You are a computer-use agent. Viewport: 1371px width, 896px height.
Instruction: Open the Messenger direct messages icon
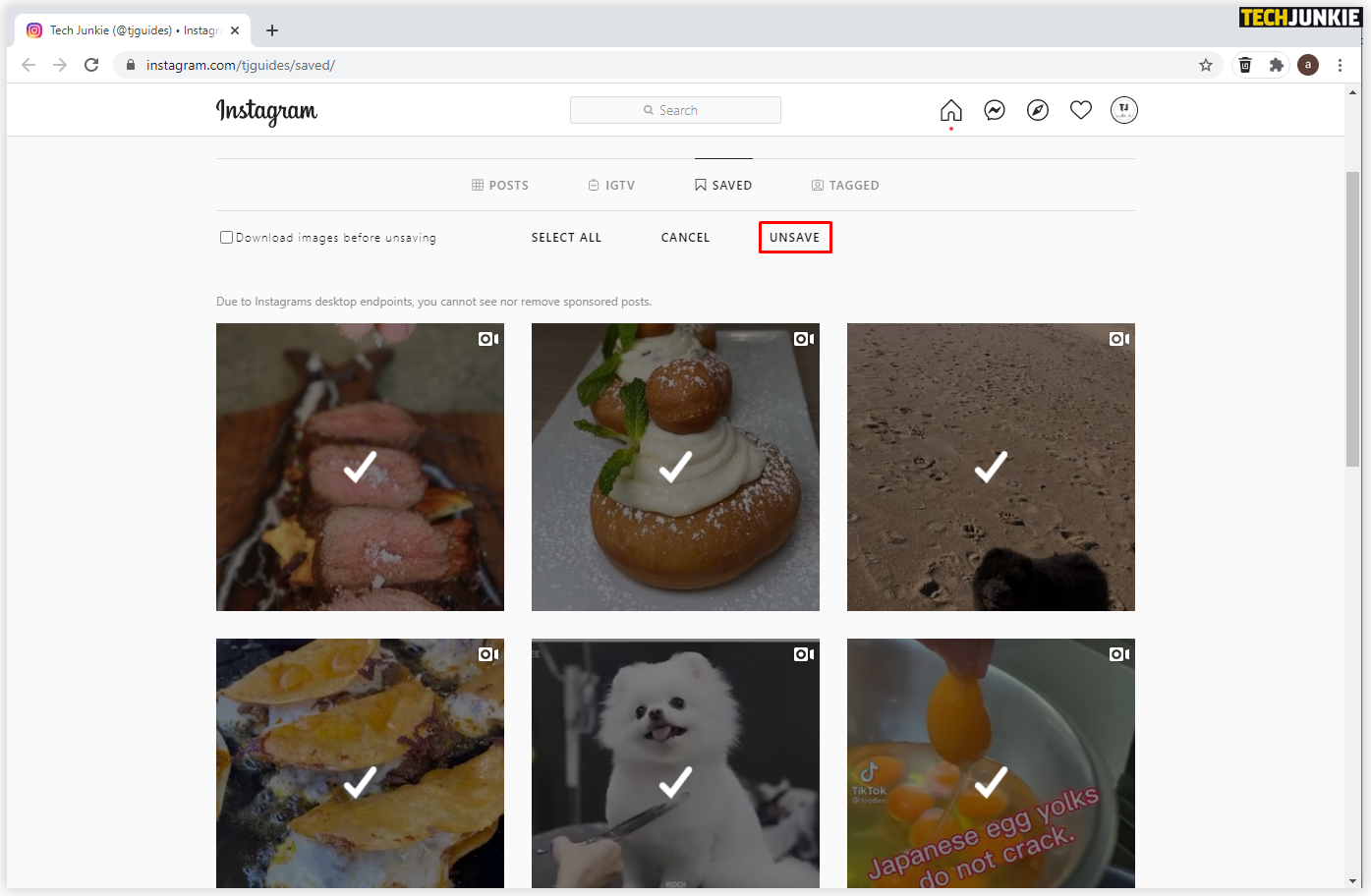(994, 110)
